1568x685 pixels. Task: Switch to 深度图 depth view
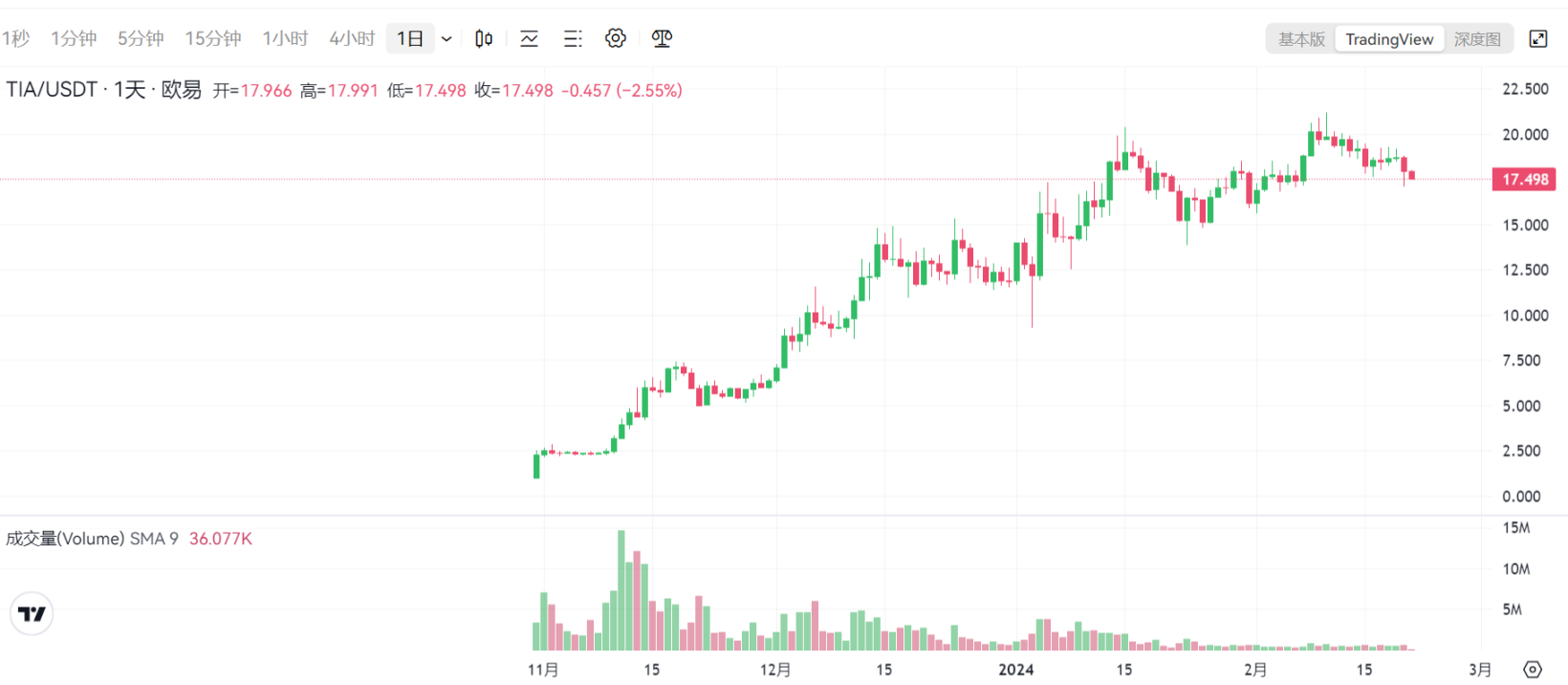click(x=1477, y=39)
